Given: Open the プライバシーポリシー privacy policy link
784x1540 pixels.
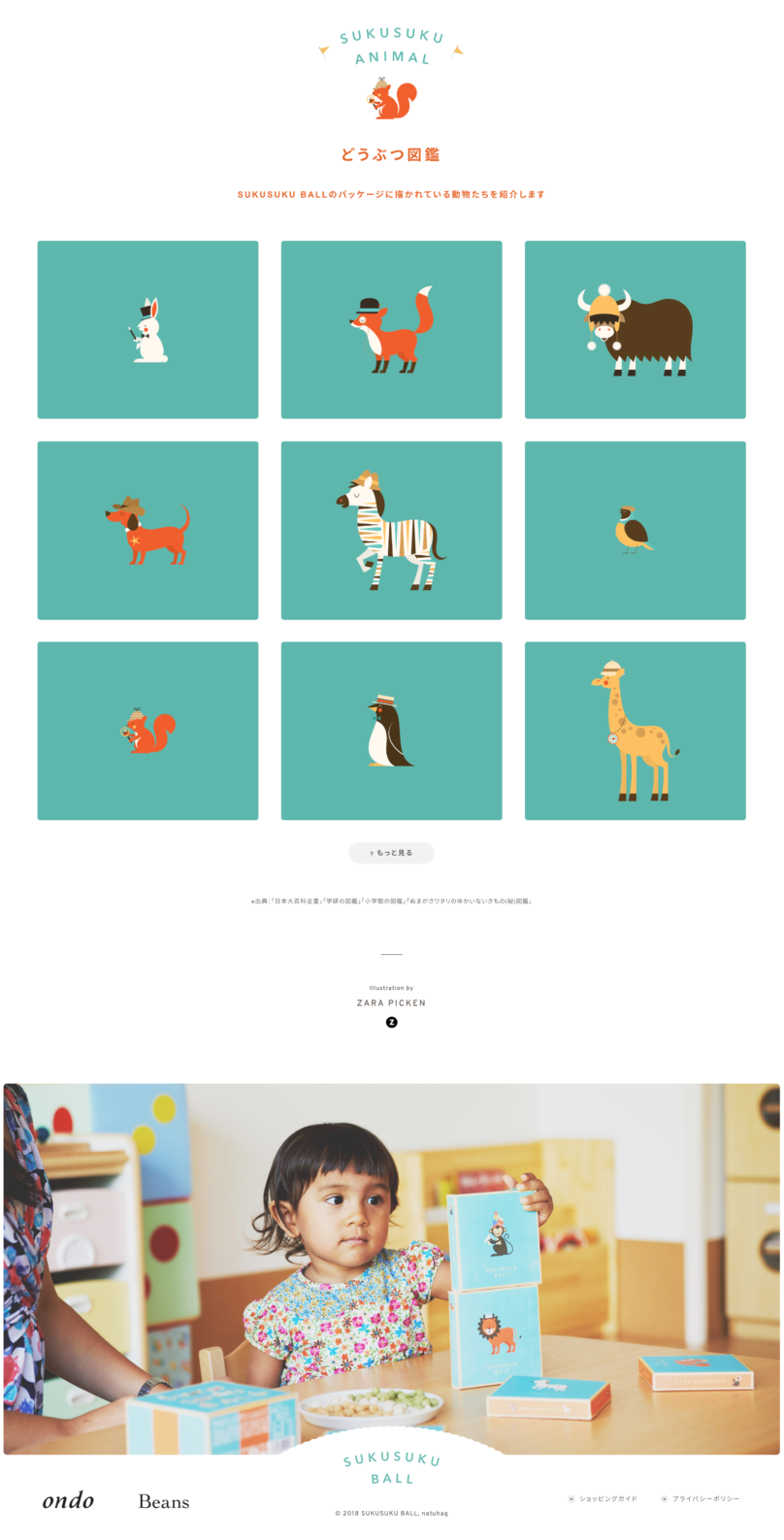Looking at the screenshot, I should [701, 1499].
